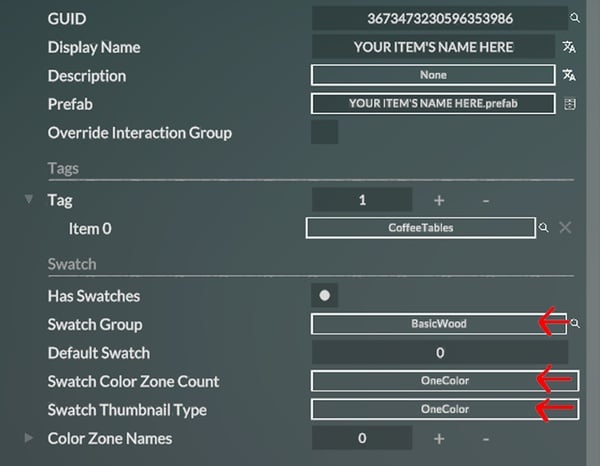Add a tag with the plus button
The height and width of the screenshot is (466, 600).
(x=439, y=200)
